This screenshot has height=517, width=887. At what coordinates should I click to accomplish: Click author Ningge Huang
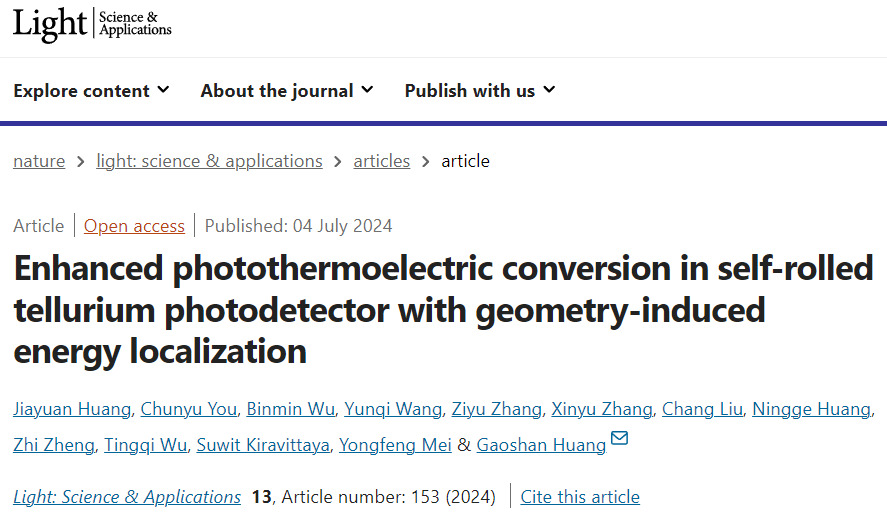click(x=811, y=408)
